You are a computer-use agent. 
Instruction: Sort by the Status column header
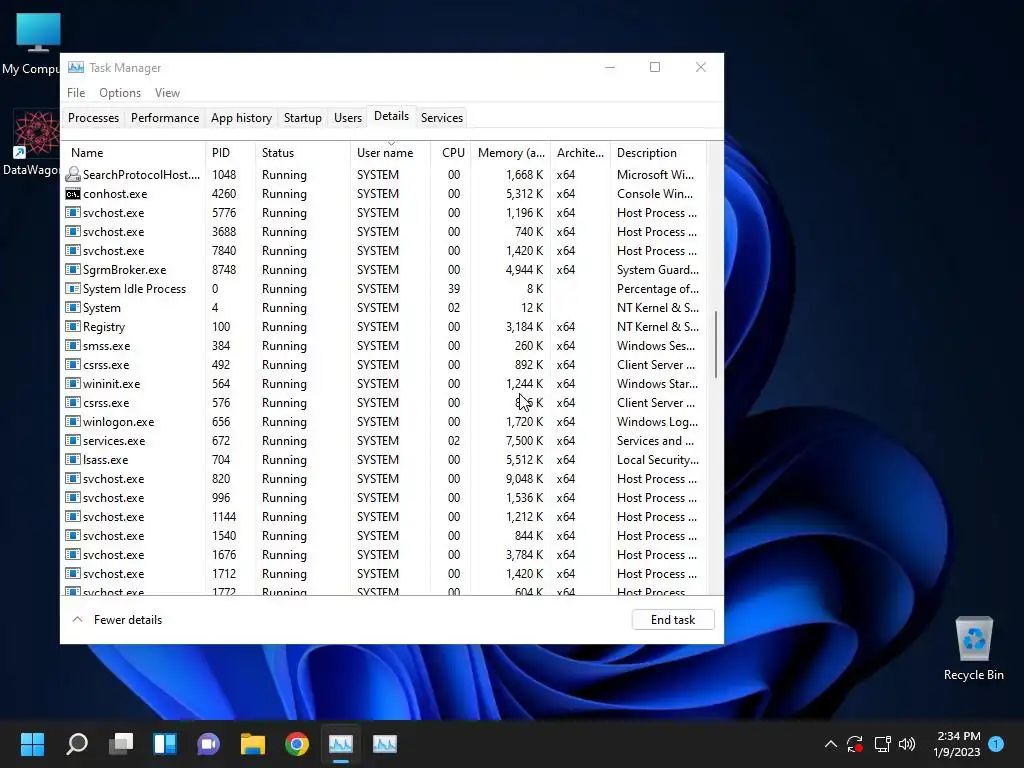tap(302, 153)
